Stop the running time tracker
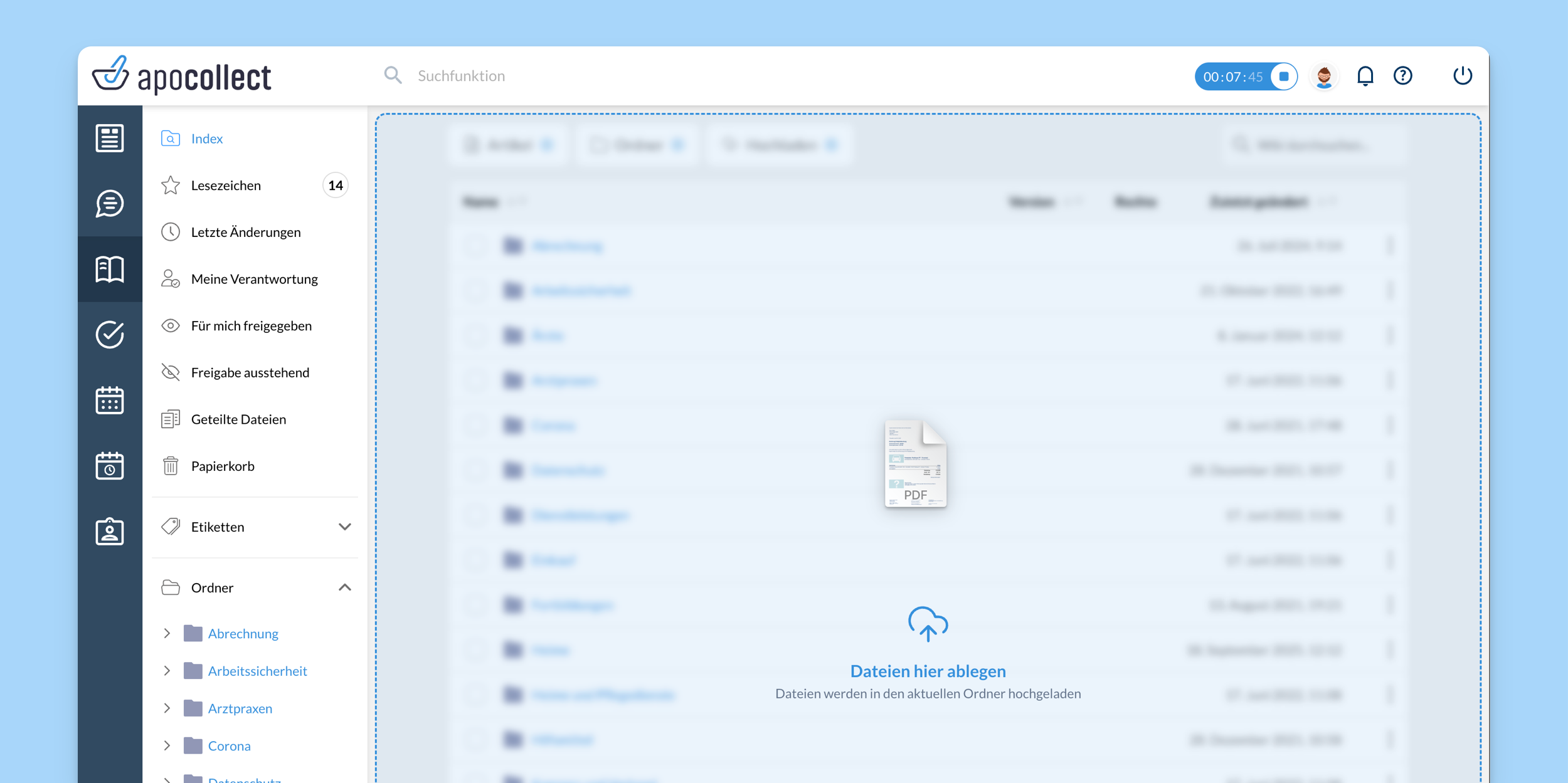 pyautogui.click(x=1283, y=76)
